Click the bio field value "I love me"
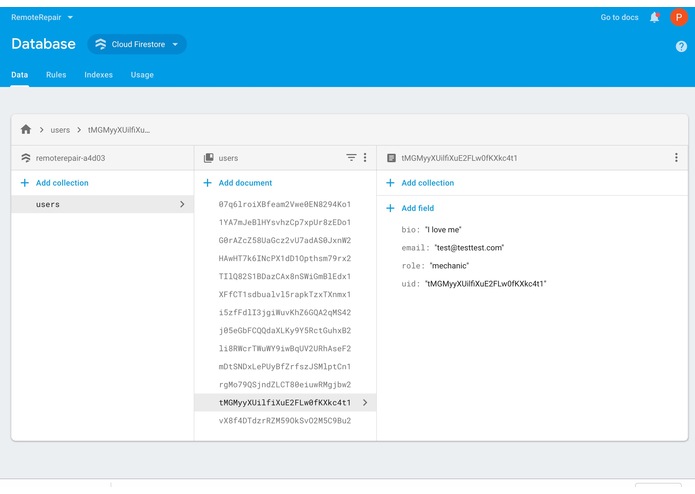Viewport: 695px width, 494px height. pyautogui.click(x=443, y=229)
